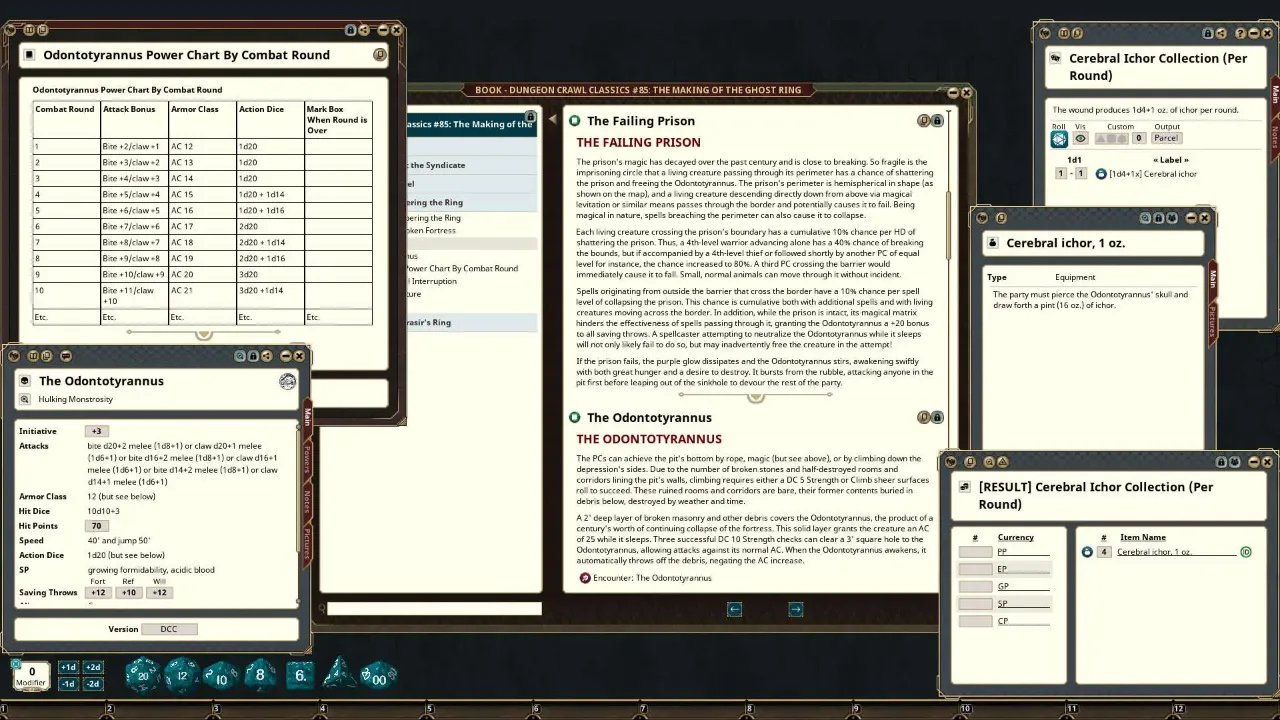The image size is (1280, 720).
Task: Toggle lock on Cerebral Ichor Collection table window
Action: click(1208, 33)
